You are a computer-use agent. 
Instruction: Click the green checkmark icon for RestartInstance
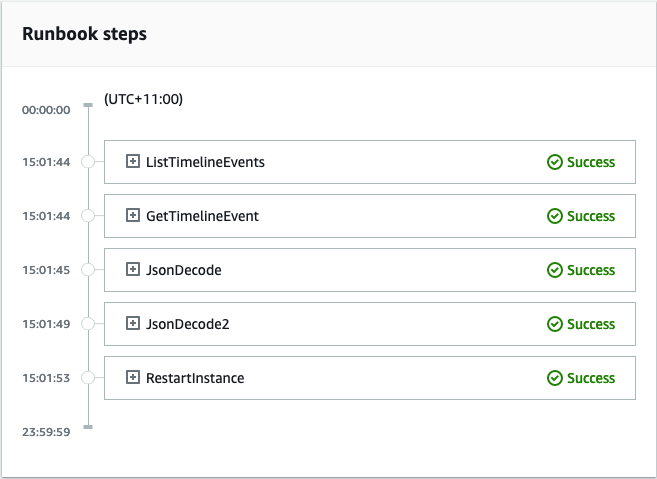pos(555,378)
